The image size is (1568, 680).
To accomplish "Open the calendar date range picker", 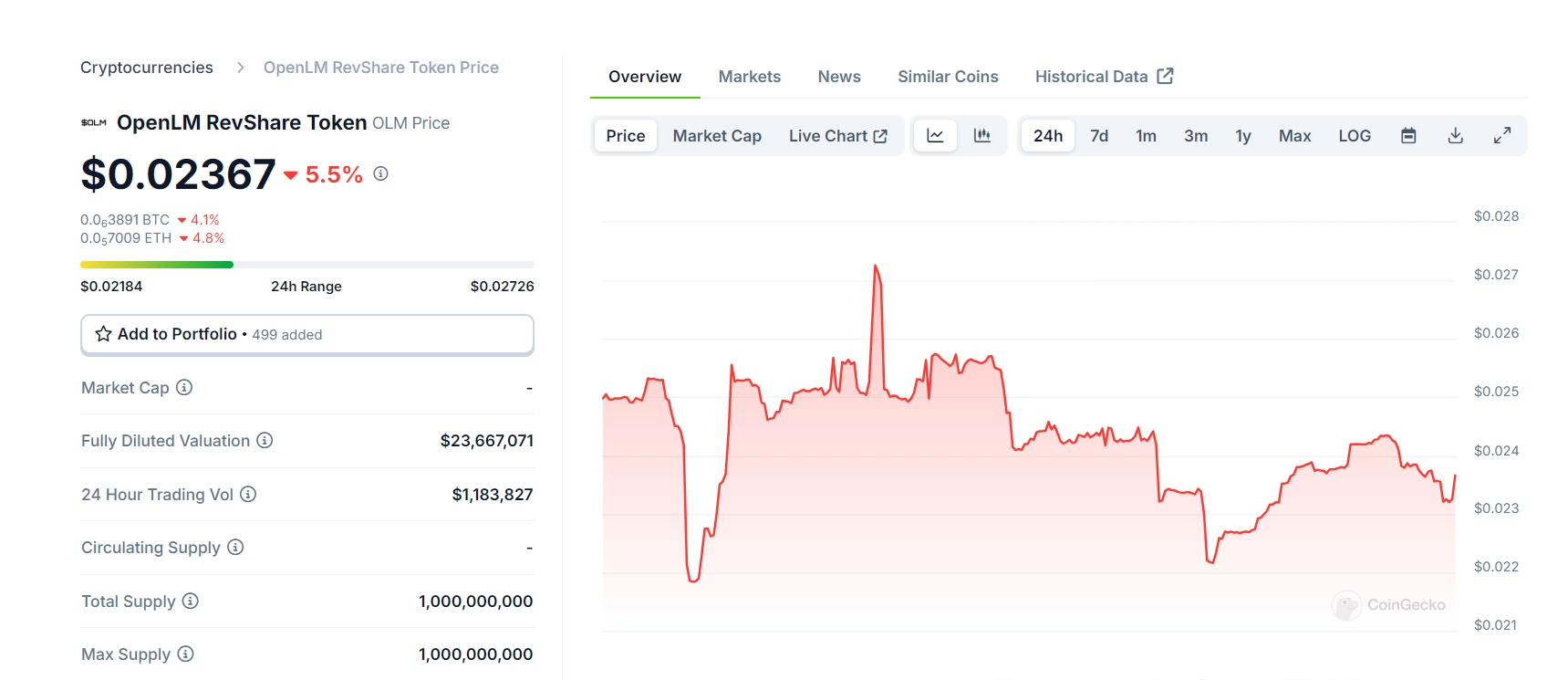I will coord(1408,136).
